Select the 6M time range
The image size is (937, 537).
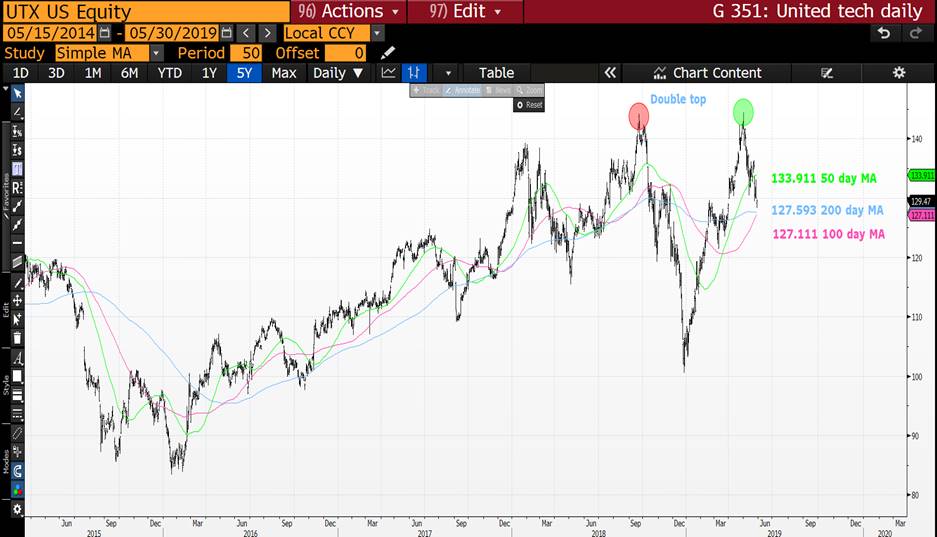pos(129,73)
